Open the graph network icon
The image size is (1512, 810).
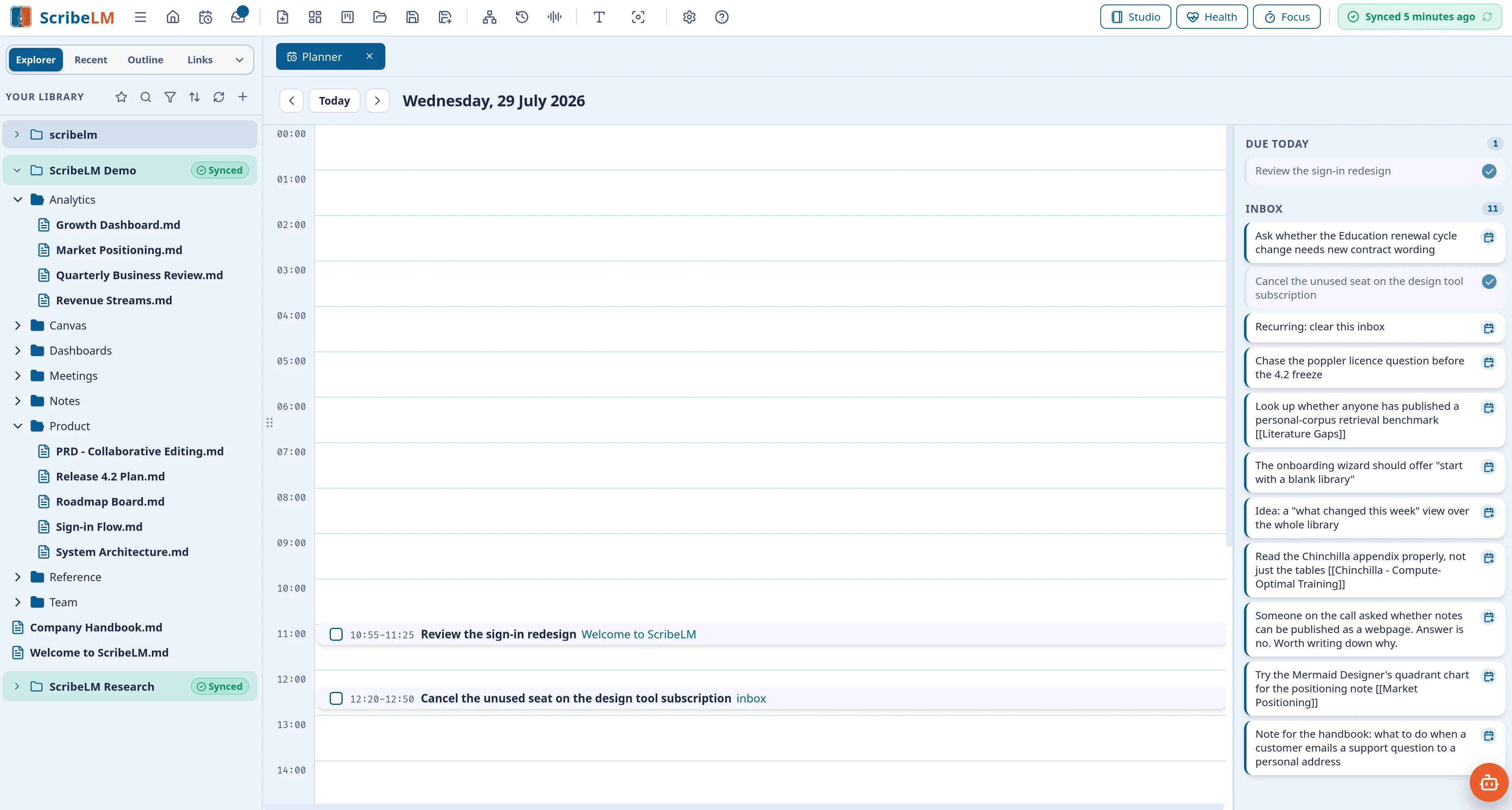tap(490, 17)
